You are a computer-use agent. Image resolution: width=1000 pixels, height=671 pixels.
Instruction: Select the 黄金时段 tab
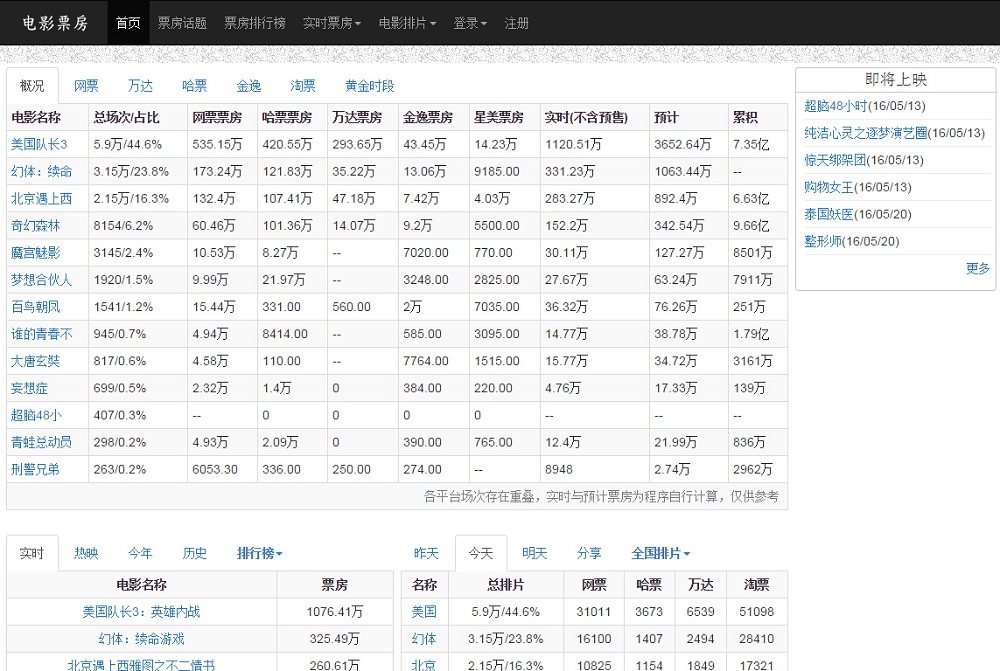[369, 86]
